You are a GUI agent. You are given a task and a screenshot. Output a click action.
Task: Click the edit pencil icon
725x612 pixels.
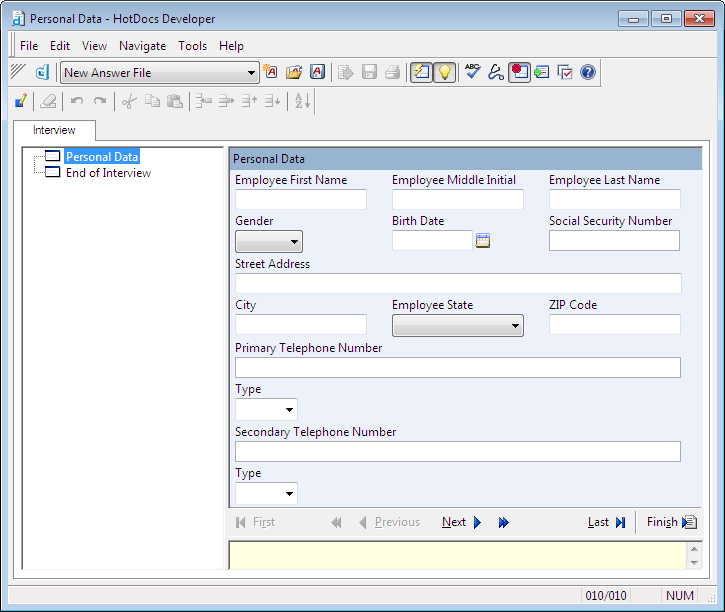(x=21, y=101)
